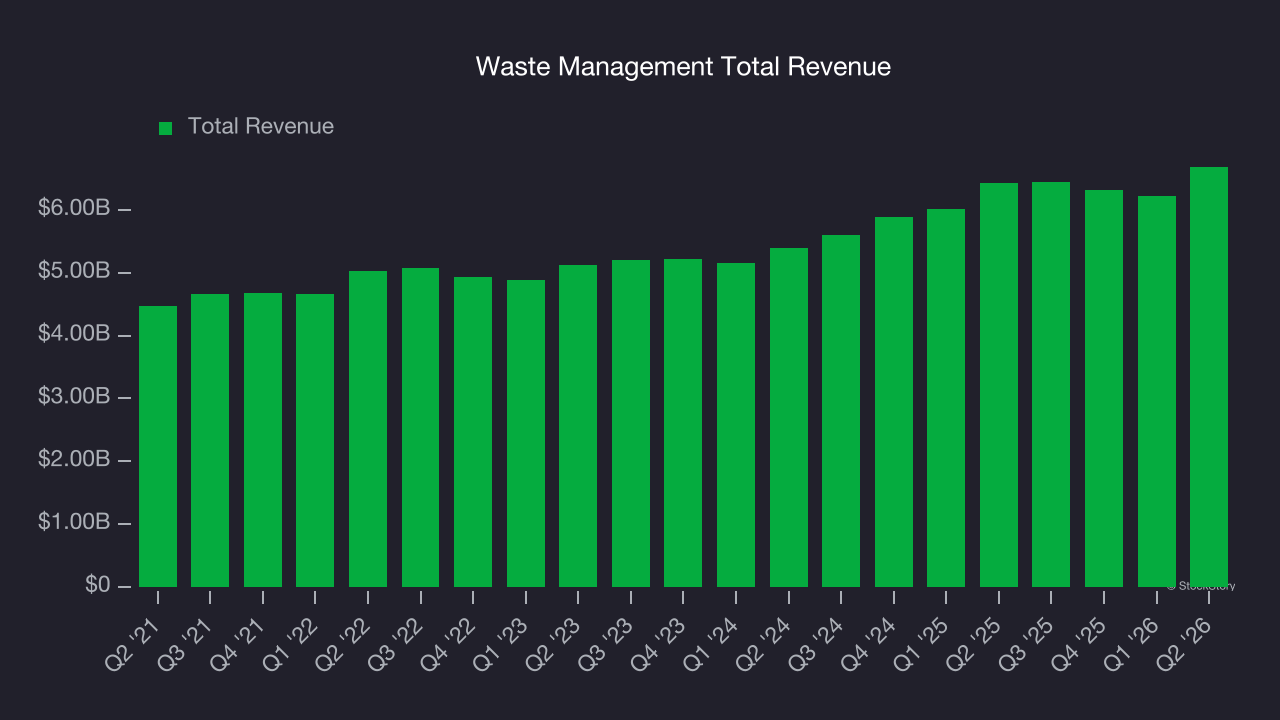Select the Q3 '21 revenue bar
This screenshot has height=720, width=1280.
click(210, 440)
